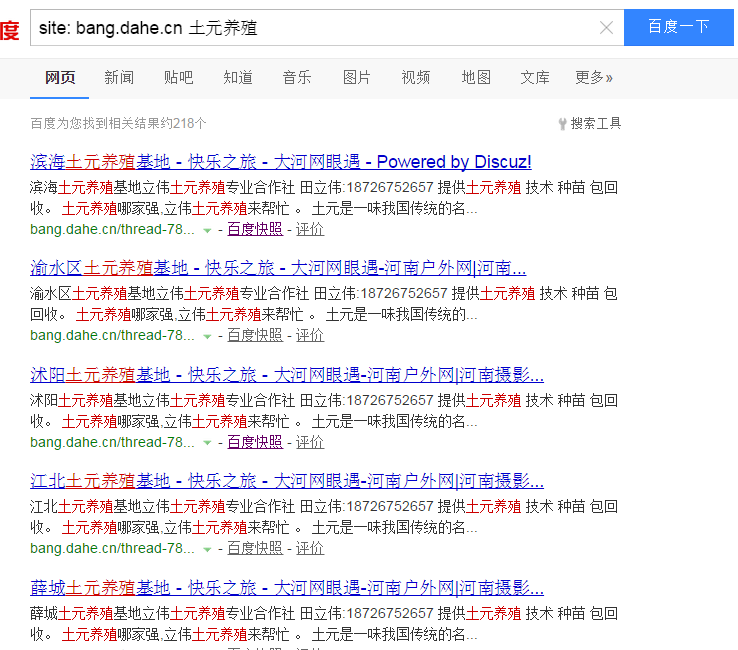Screen dimensions: 738x650
Task: Open the 薛城土元养殖基地 result link
Action: 287,587
